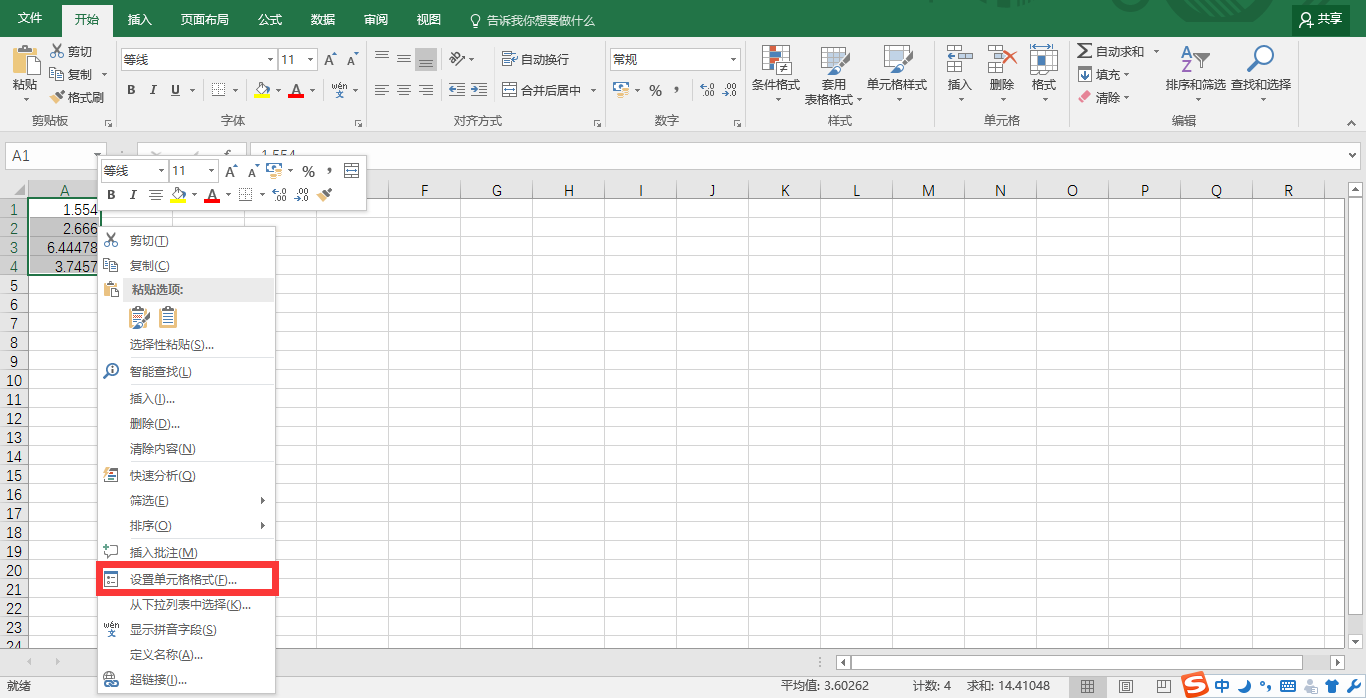Viewport: 1366px width, 698px height.
Task: Open the mini toolbar font size dropdown
Action: pyautogui.click(x=211, y=171)
